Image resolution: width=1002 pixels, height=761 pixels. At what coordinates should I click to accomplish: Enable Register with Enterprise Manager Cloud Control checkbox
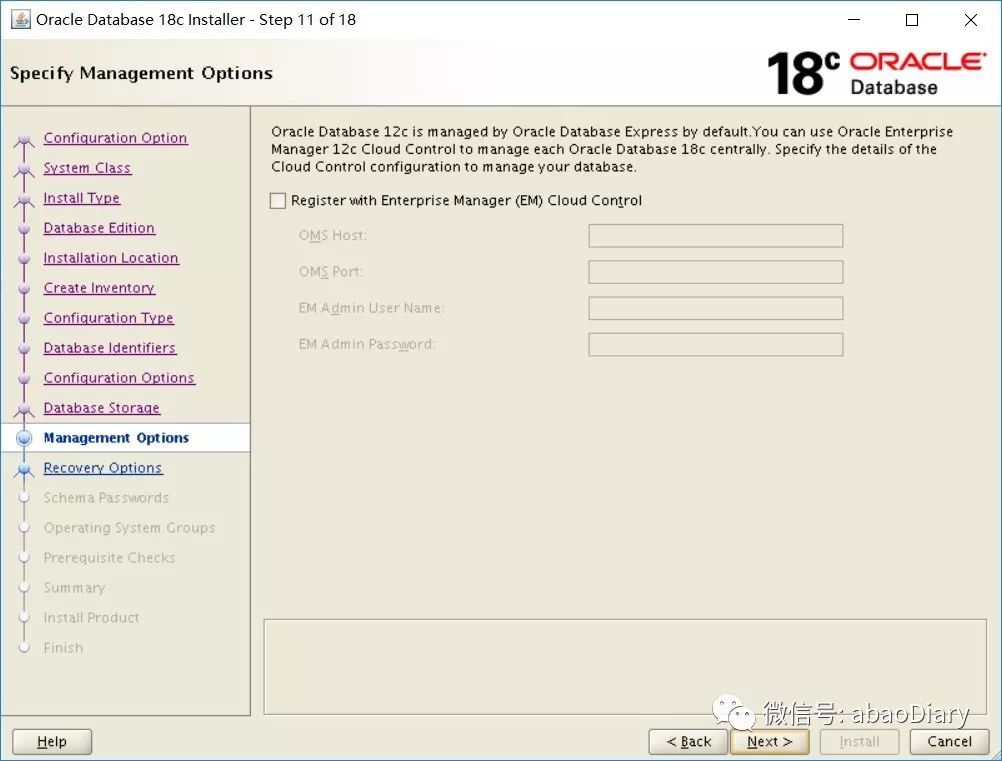tap(277, 201)
